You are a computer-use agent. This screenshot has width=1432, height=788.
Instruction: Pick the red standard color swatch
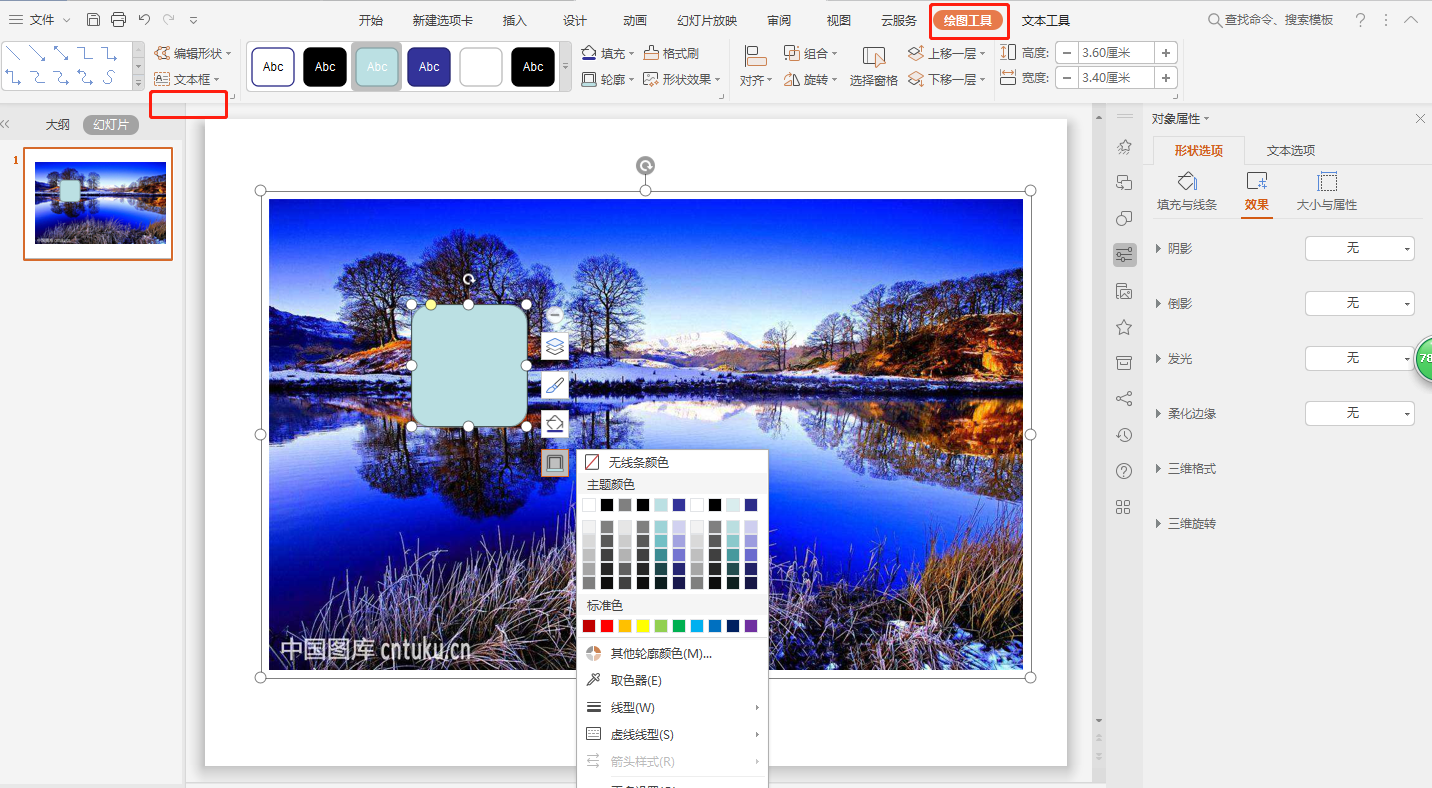pos(607,626)
